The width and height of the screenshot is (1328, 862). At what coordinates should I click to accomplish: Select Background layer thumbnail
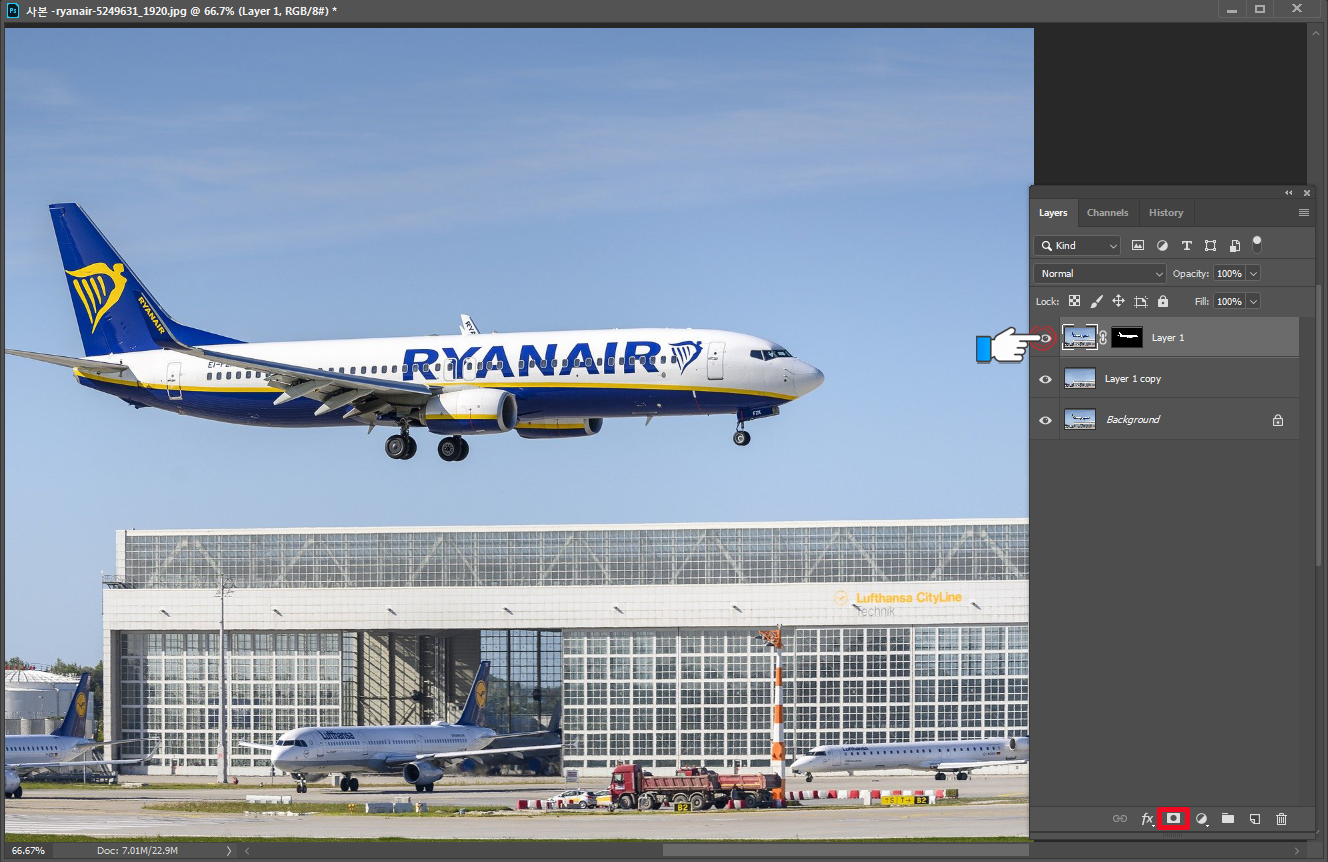pos(1080,420)
